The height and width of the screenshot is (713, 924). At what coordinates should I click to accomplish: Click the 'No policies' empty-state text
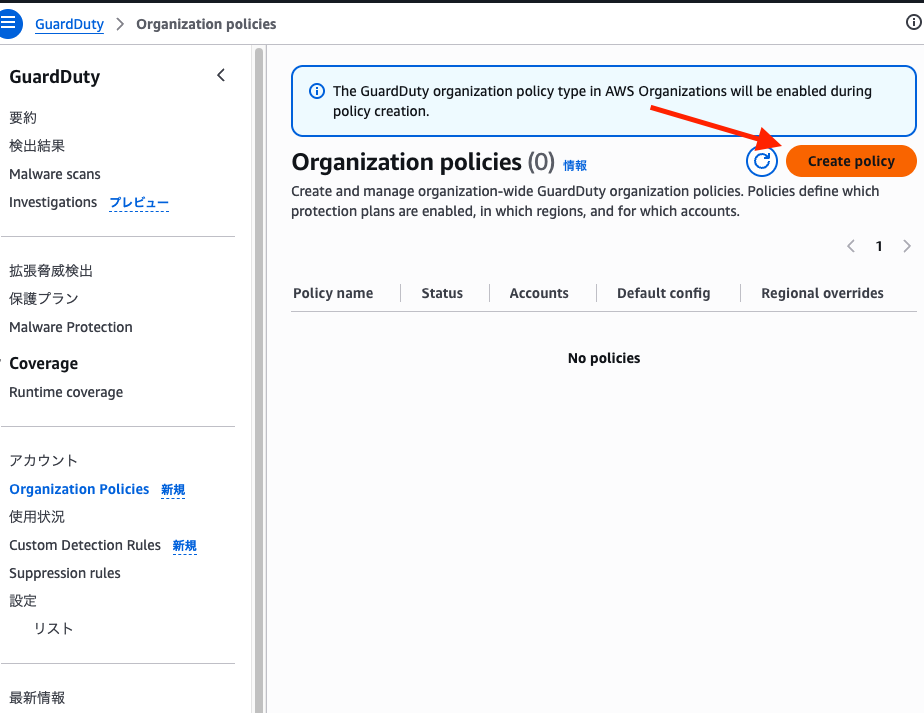[x=604, y=358]
